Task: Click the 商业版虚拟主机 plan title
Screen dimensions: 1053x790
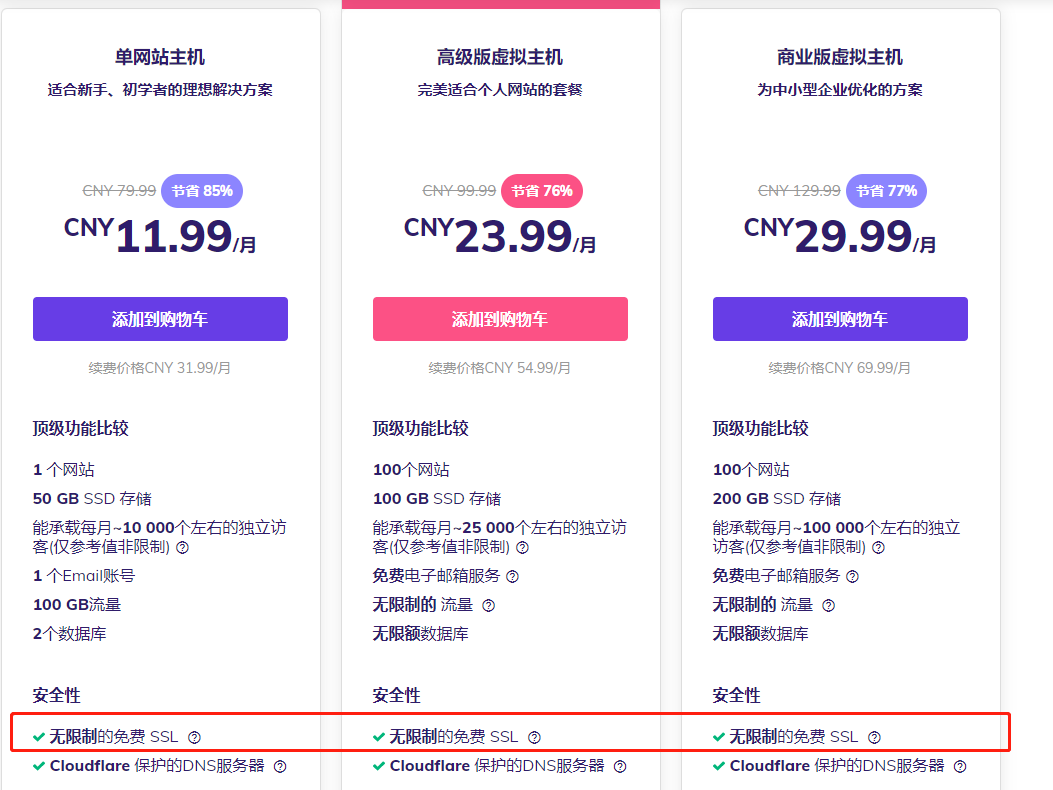Action: pyautogui.click(x=840, y=57)
